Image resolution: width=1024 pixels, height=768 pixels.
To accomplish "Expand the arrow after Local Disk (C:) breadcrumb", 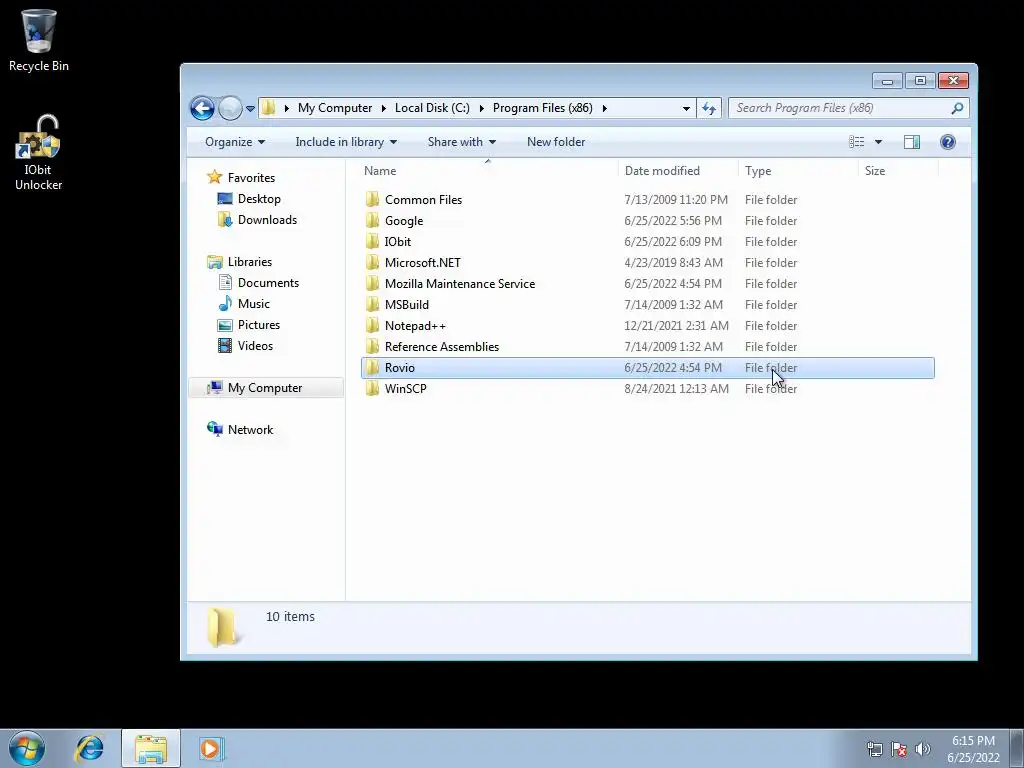I will 481,108.
